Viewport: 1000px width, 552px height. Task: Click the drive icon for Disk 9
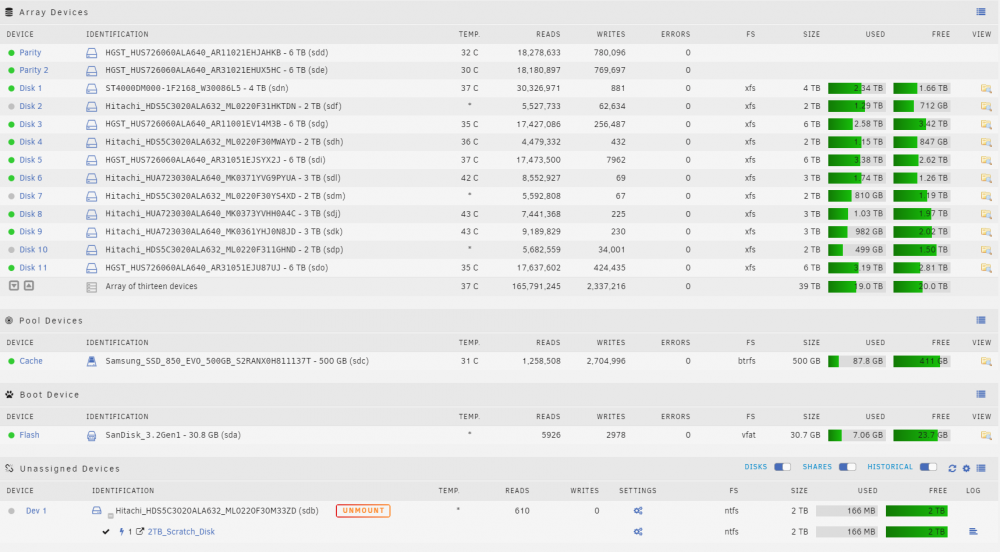click(x=92, y=232)
